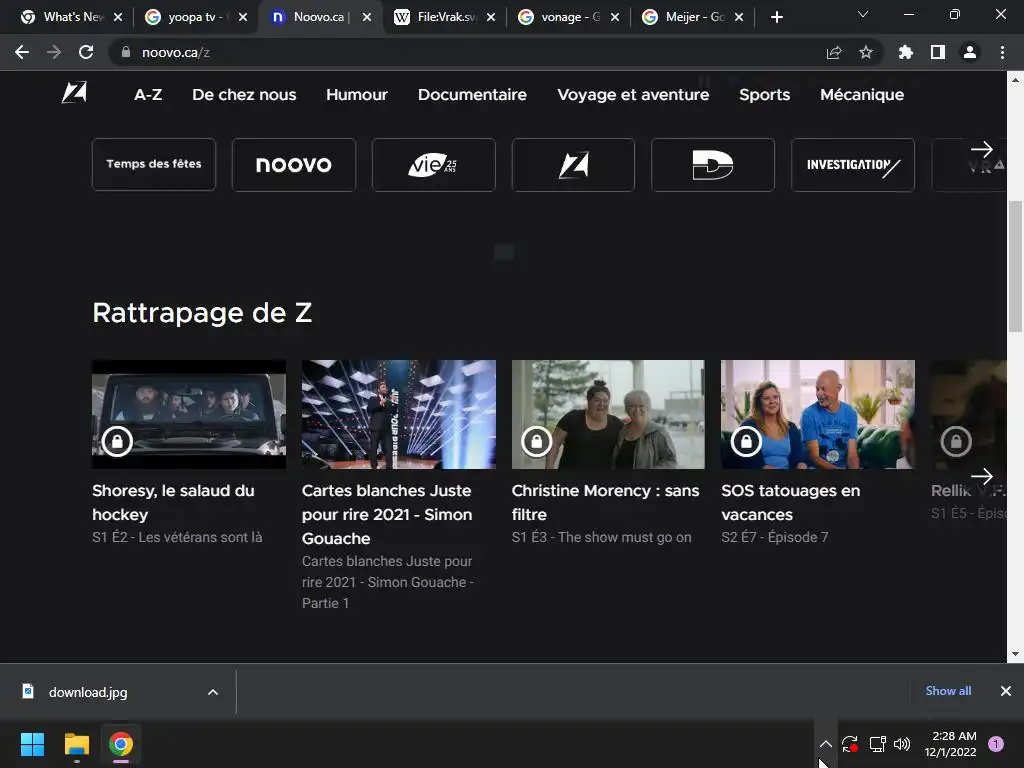Select the Humour category

(357, 95)
